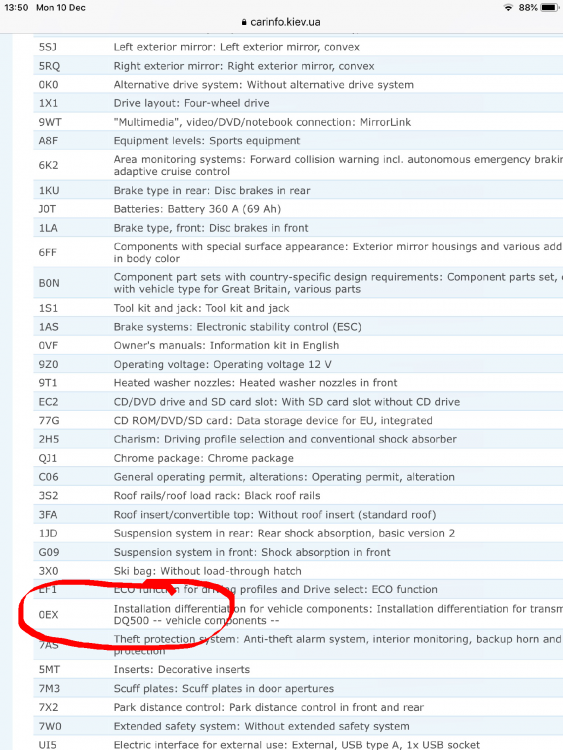The height and width of the screenshot is (750, 563).
Task: Select the QJ1 Chrome package row
Action: tap(298, 458)
